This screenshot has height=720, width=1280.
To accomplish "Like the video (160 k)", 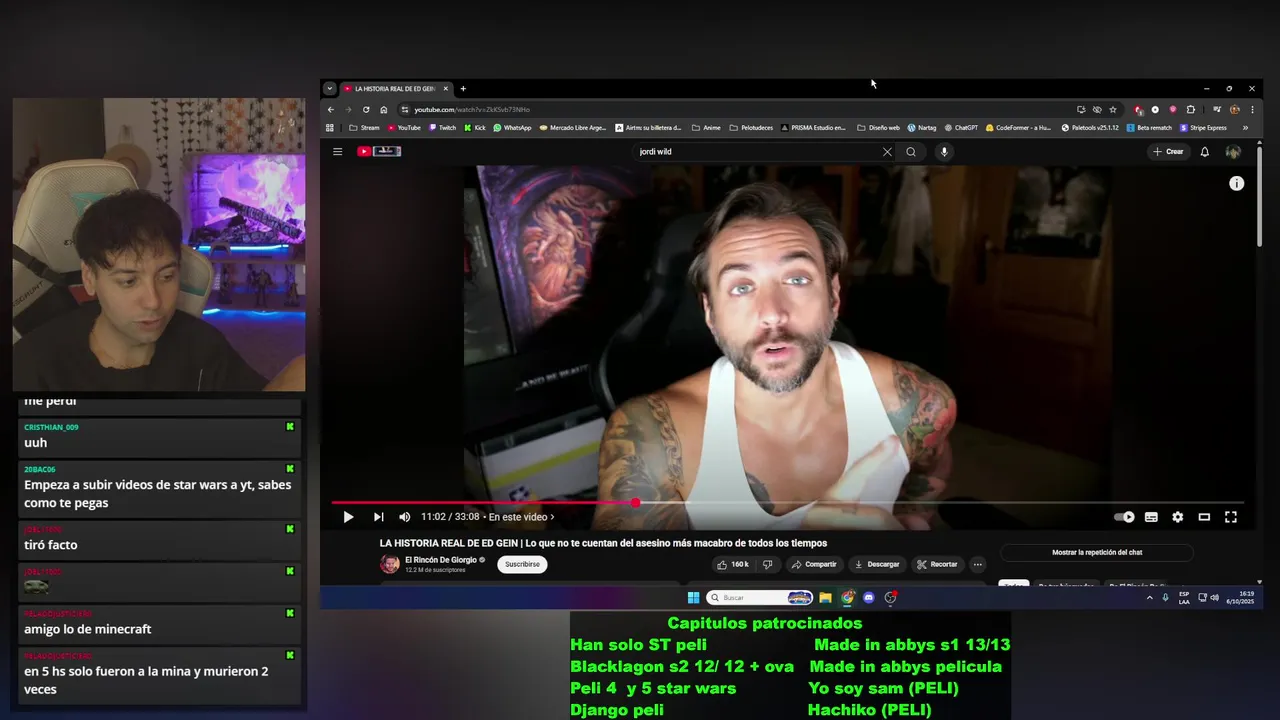I will pyautogui.click(x=733, y=564).
